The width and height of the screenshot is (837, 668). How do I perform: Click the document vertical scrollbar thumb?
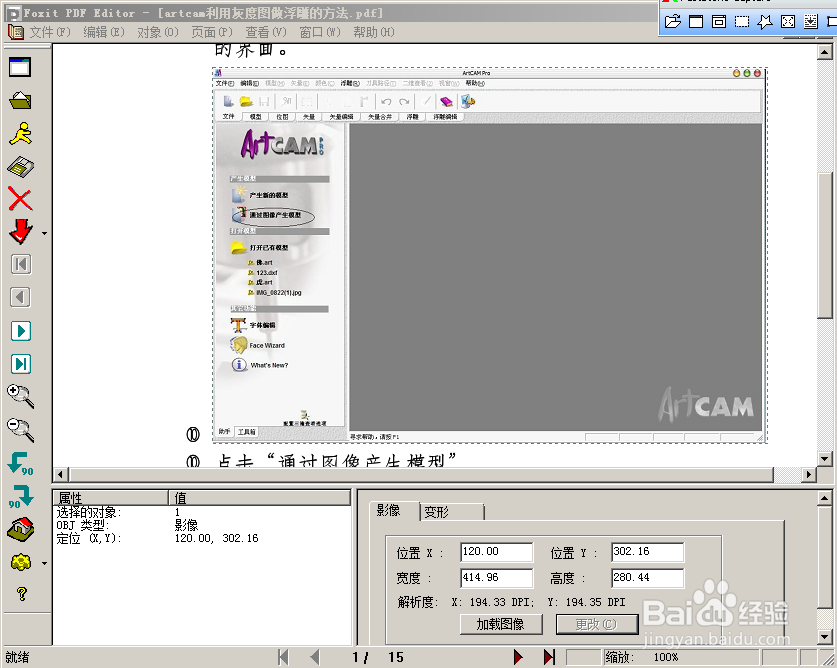[x=825, y=246]
